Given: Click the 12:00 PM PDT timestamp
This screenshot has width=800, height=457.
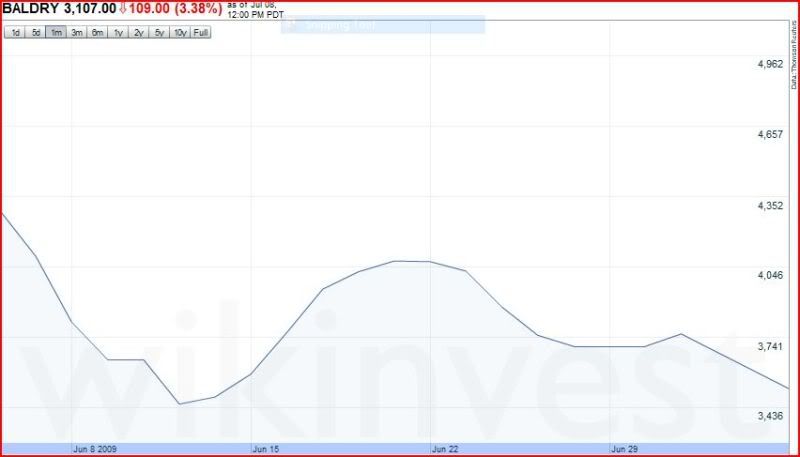Looking at the screenshot, I should pos(256,15).
